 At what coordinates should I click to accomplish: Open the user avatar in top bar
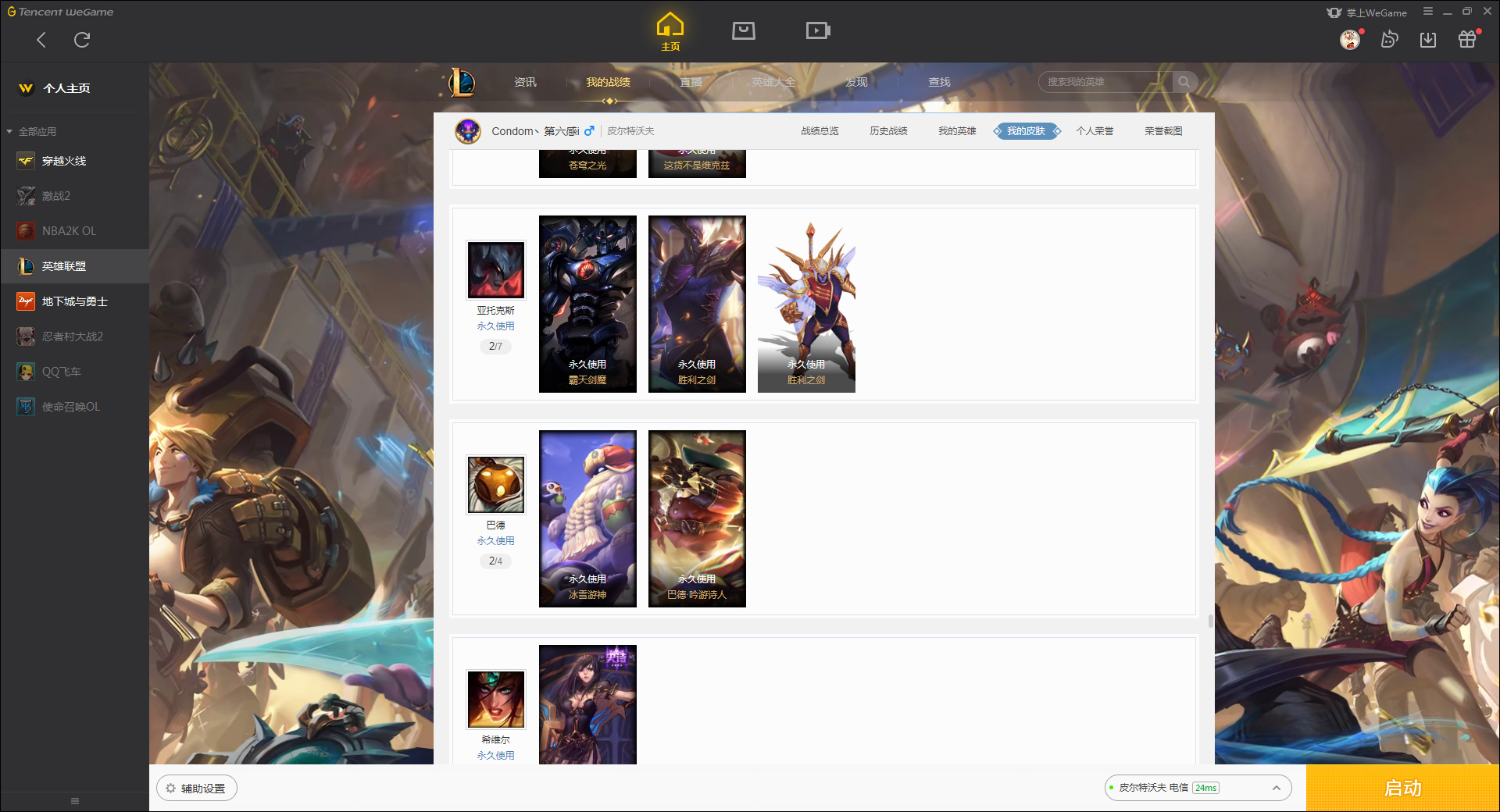1350,39
